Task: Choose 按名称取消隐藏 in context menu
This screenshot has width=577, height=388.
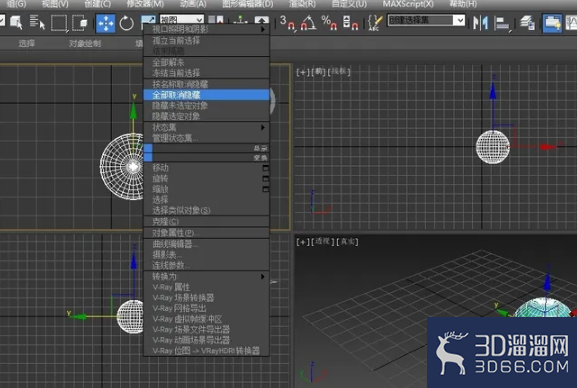Action: coord(206,84)
